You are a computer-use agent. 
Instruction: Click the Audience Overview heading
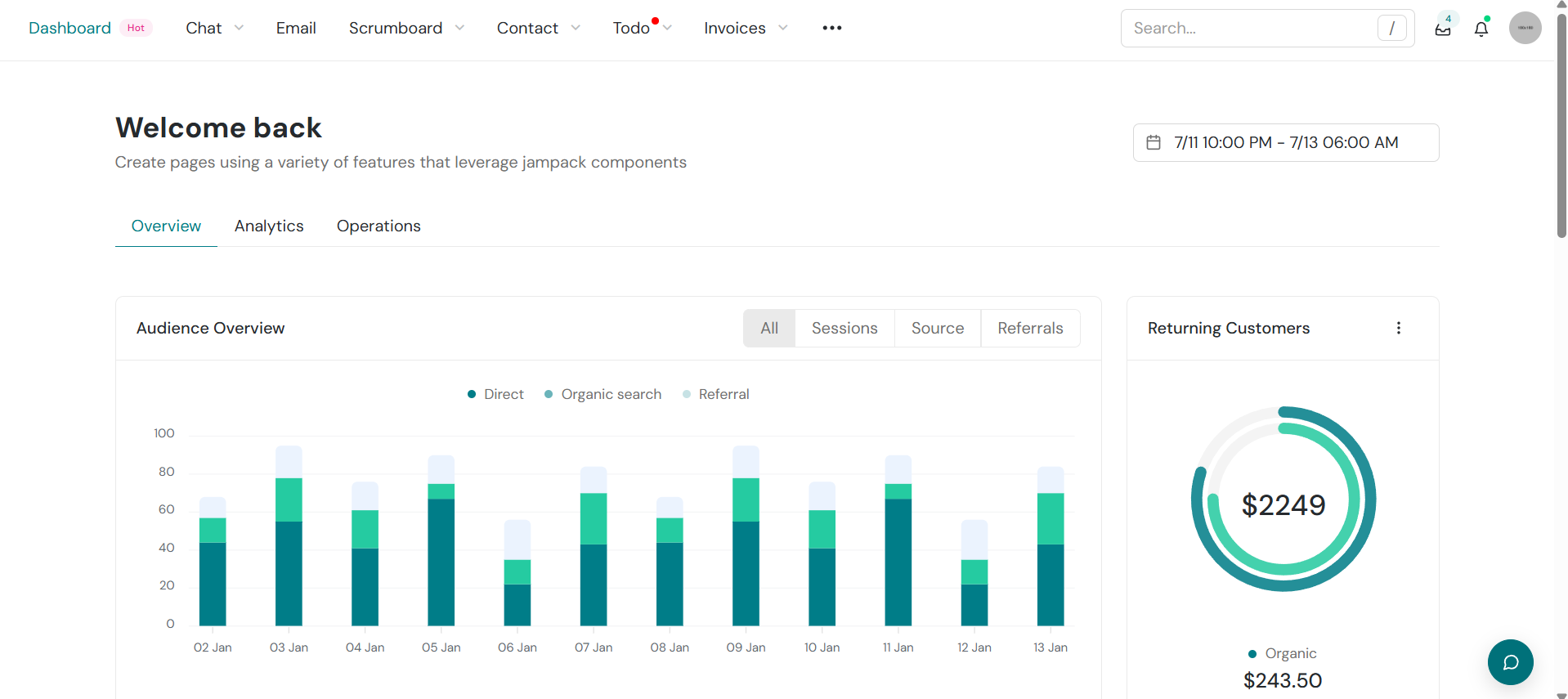pos(210,328)
